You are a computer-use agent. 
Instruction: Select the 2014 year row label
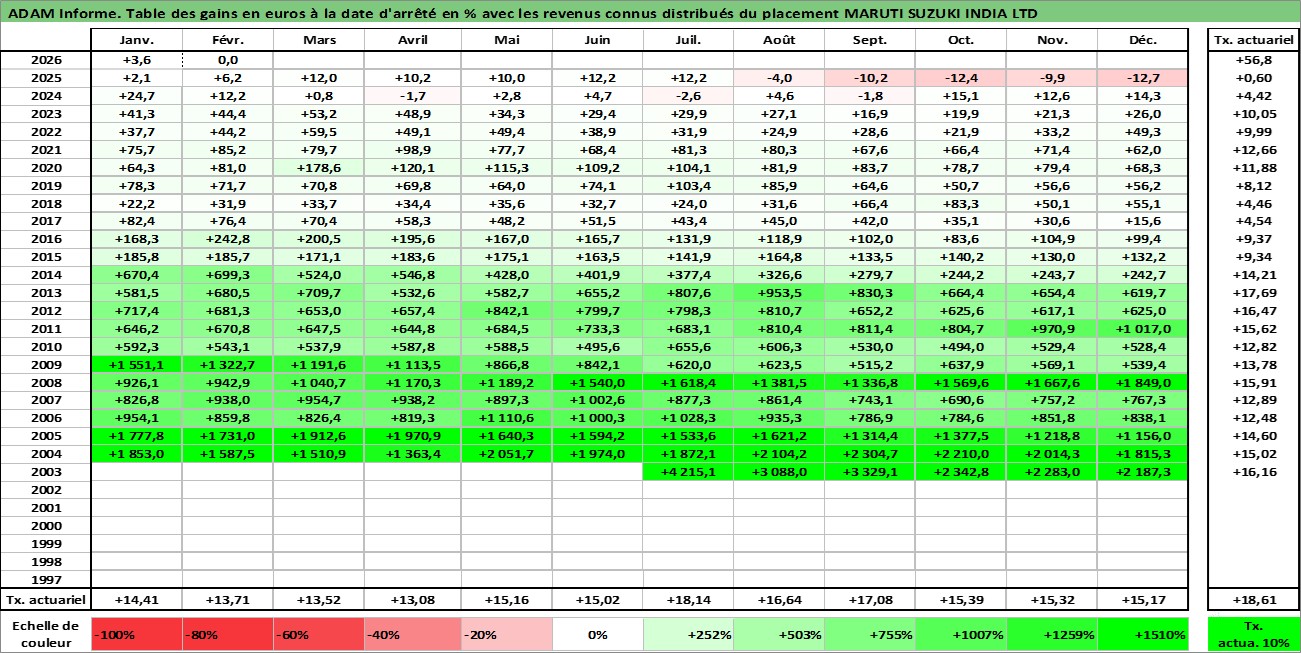coord(45,275)
